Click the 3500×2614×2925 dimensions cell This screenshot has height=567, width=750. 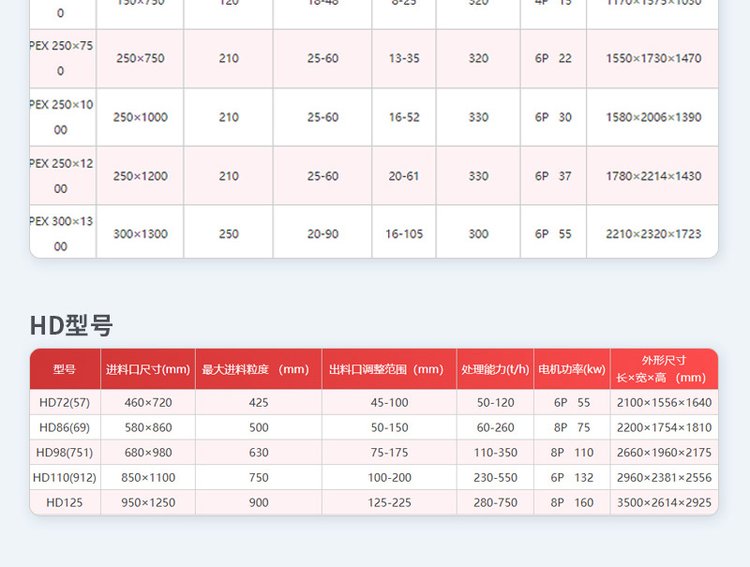(x=663, y=502)
